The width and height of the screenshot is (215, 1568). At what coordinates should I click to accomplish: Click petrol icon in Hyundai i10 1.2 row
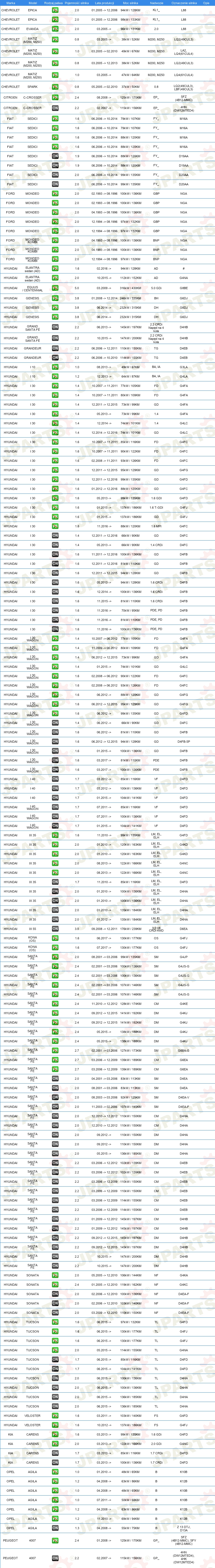pyautogui.click(x=55, y=376)
